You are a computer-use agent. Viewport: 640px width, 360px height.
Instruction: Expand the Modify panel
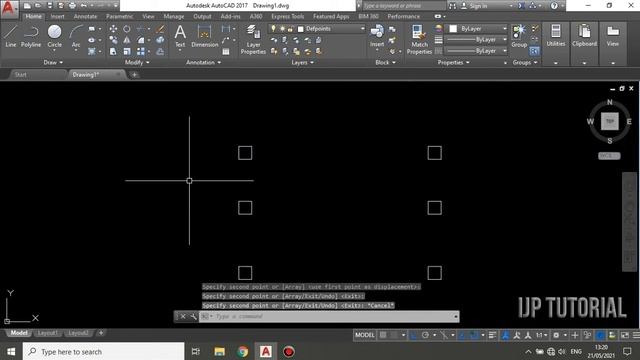coord(137,62)
